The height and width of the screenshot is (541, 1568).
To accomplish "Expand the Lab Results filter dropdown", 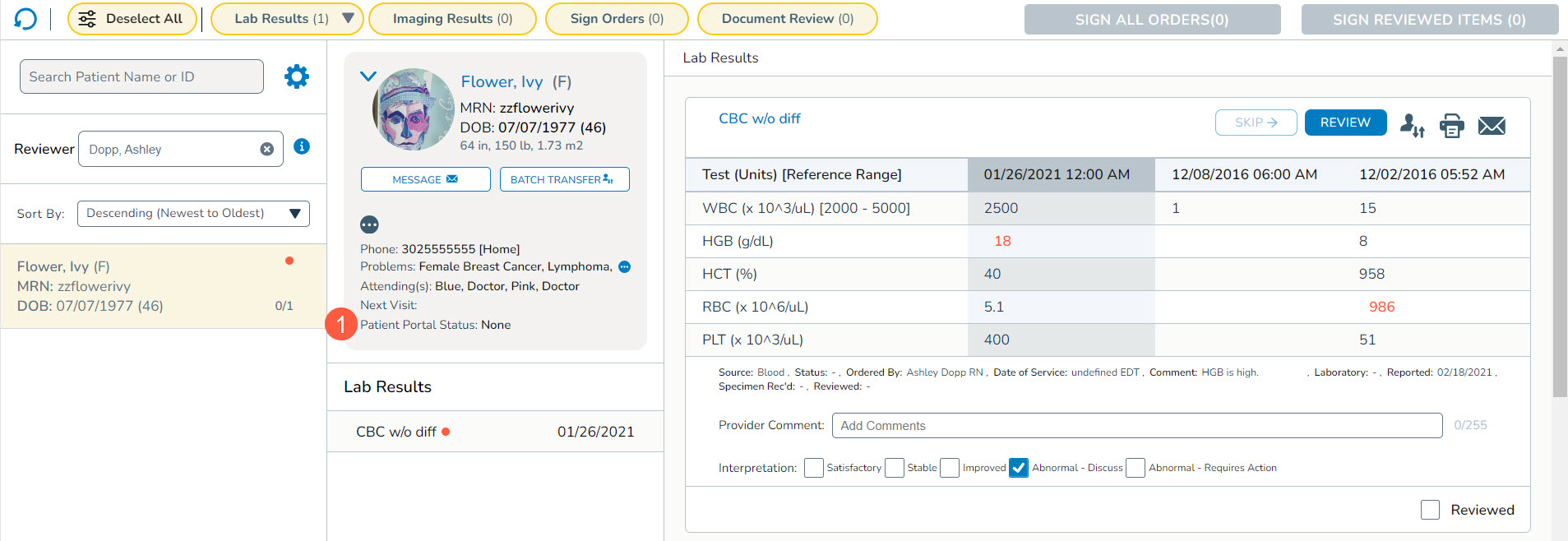I will coord(347,18).
